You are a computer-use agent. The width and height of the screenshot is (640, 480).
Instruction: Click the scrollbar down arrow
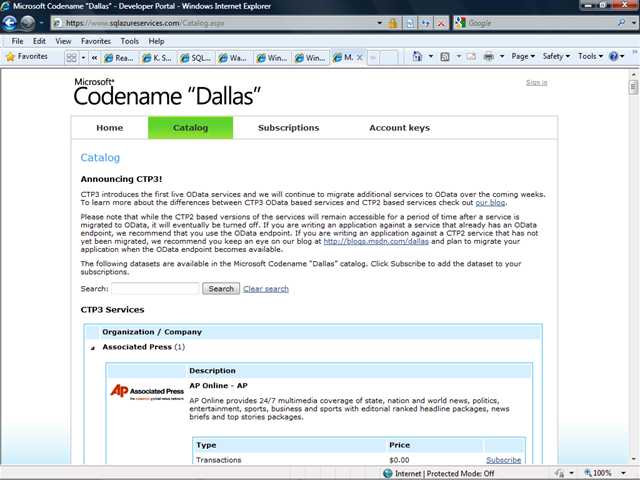[633, 459]
